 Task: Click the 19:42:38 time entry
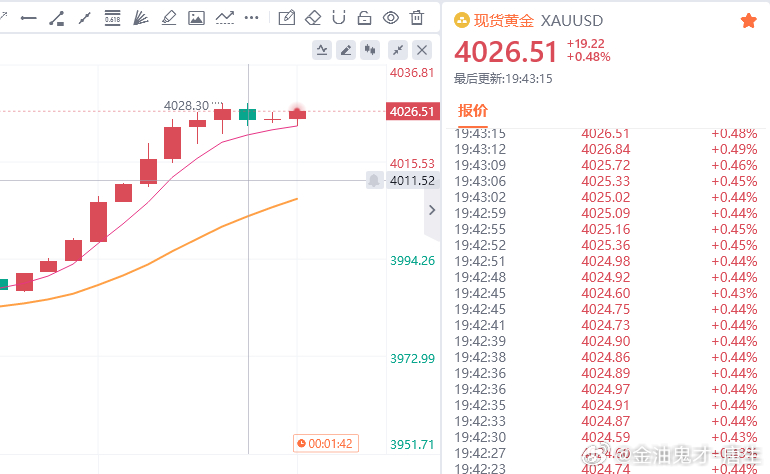point(480,357)
